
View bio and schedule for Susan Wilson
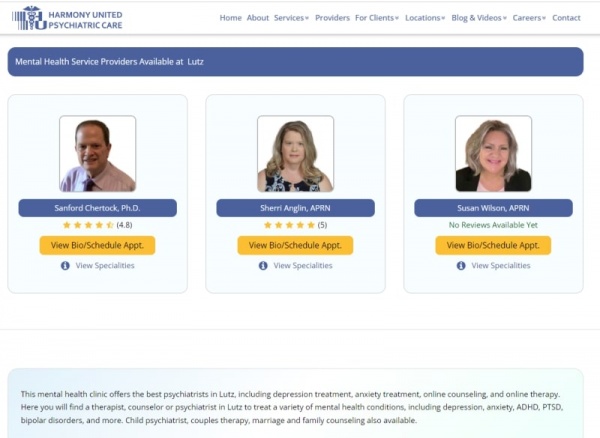(493, 245)
